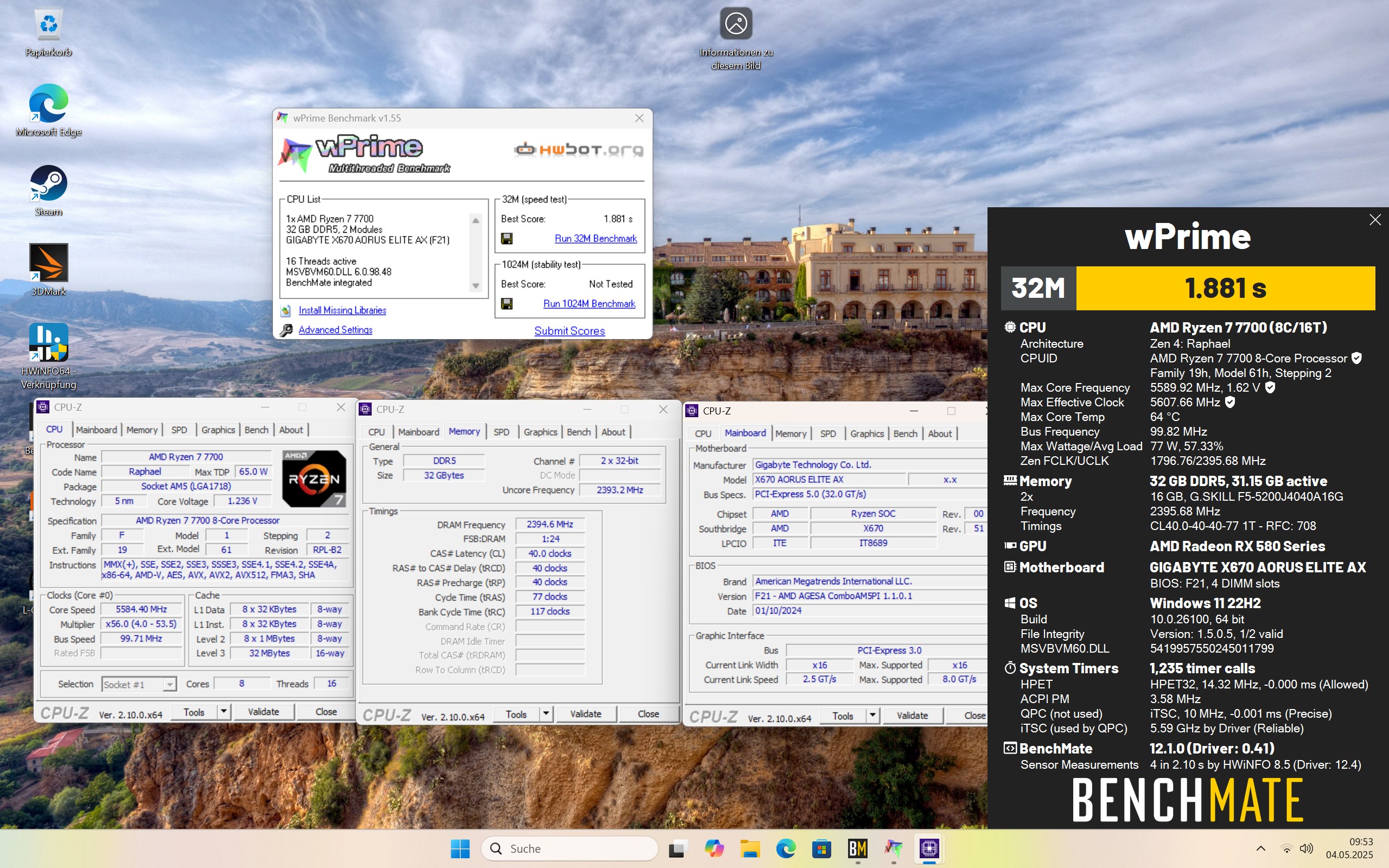Select Memory tab in right CPU-Z window
The width and height of the screenshot is (1389, 868).
791,434
